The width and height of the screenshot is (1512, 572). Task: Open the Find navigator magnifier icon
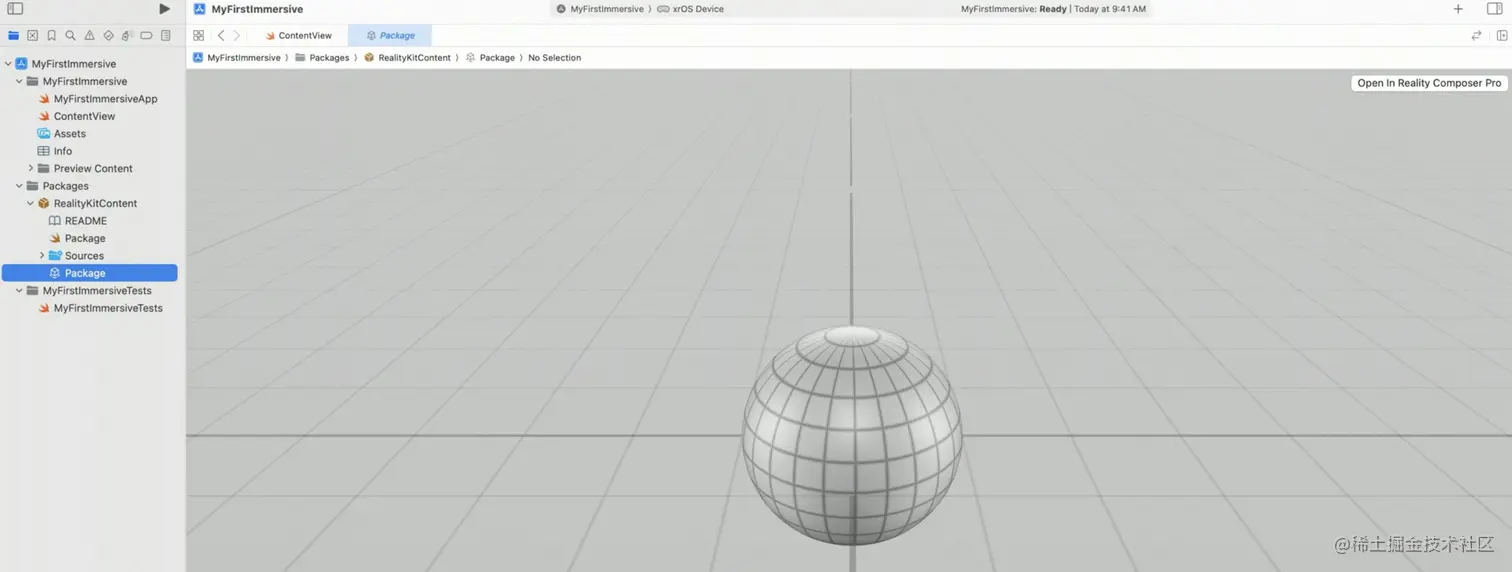[71, 35]
